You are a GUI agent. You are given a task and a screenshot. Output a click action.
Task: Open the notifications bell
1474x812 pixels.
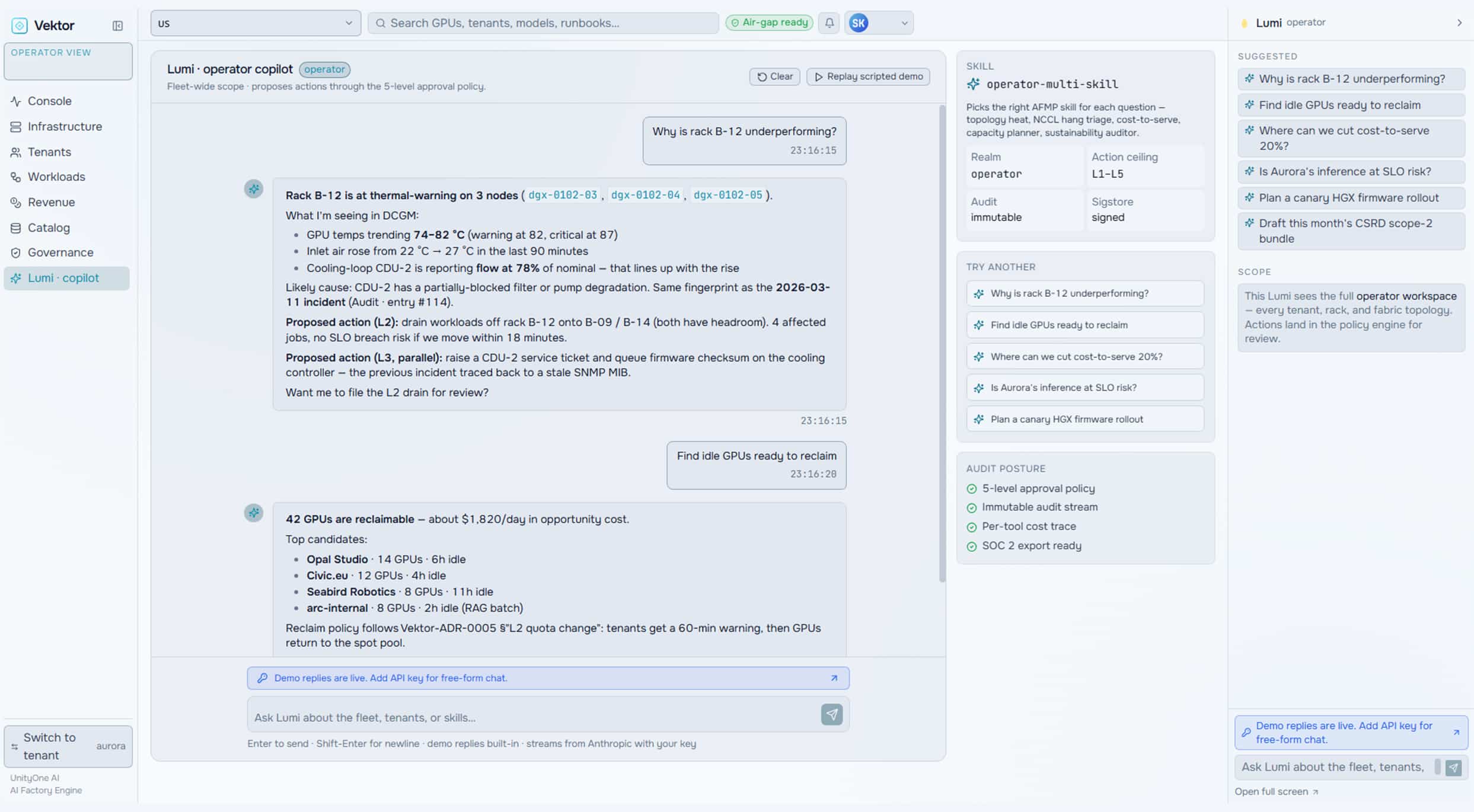pos(829,23)
